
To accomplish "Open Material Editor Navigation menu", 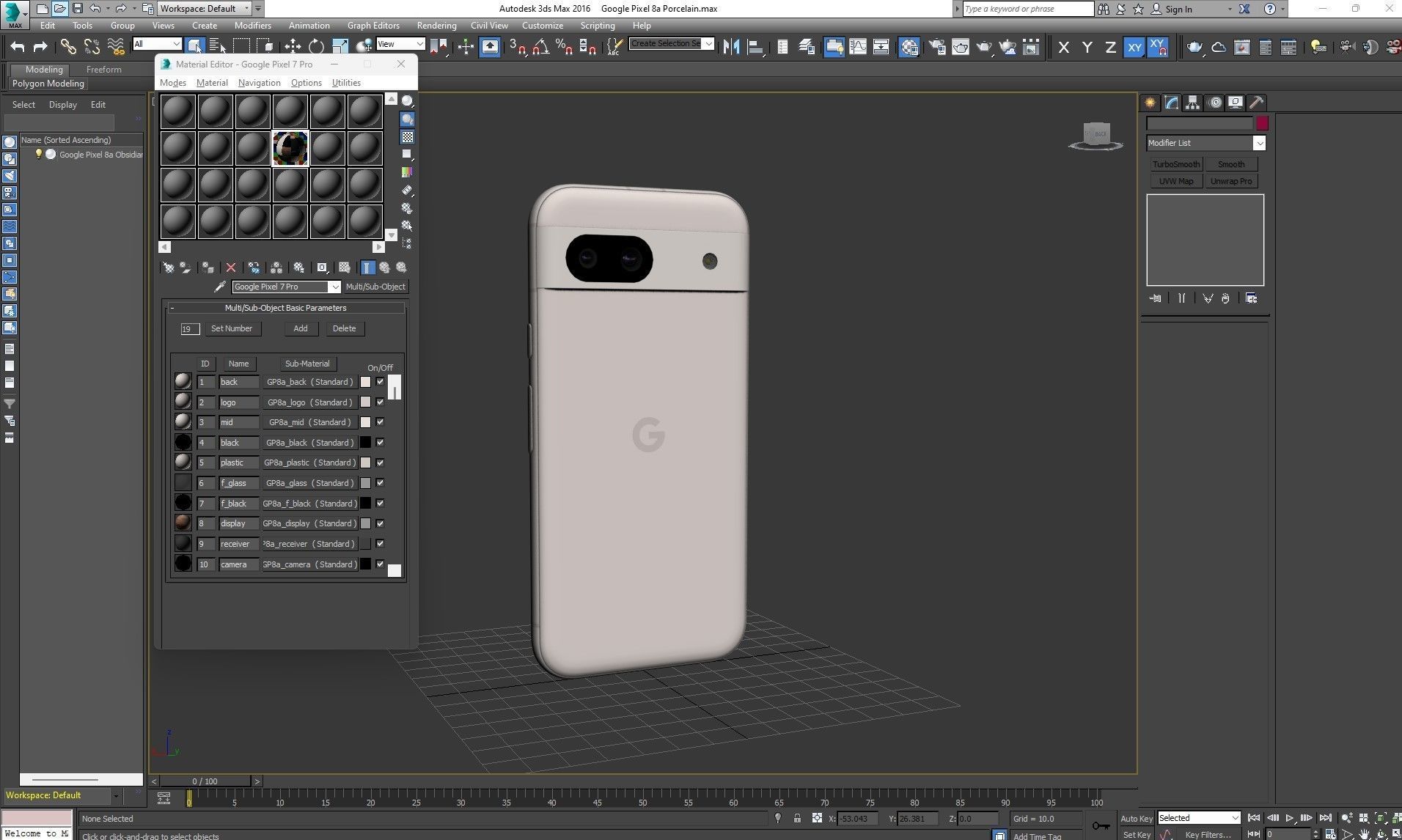I will tap(259, 83).
